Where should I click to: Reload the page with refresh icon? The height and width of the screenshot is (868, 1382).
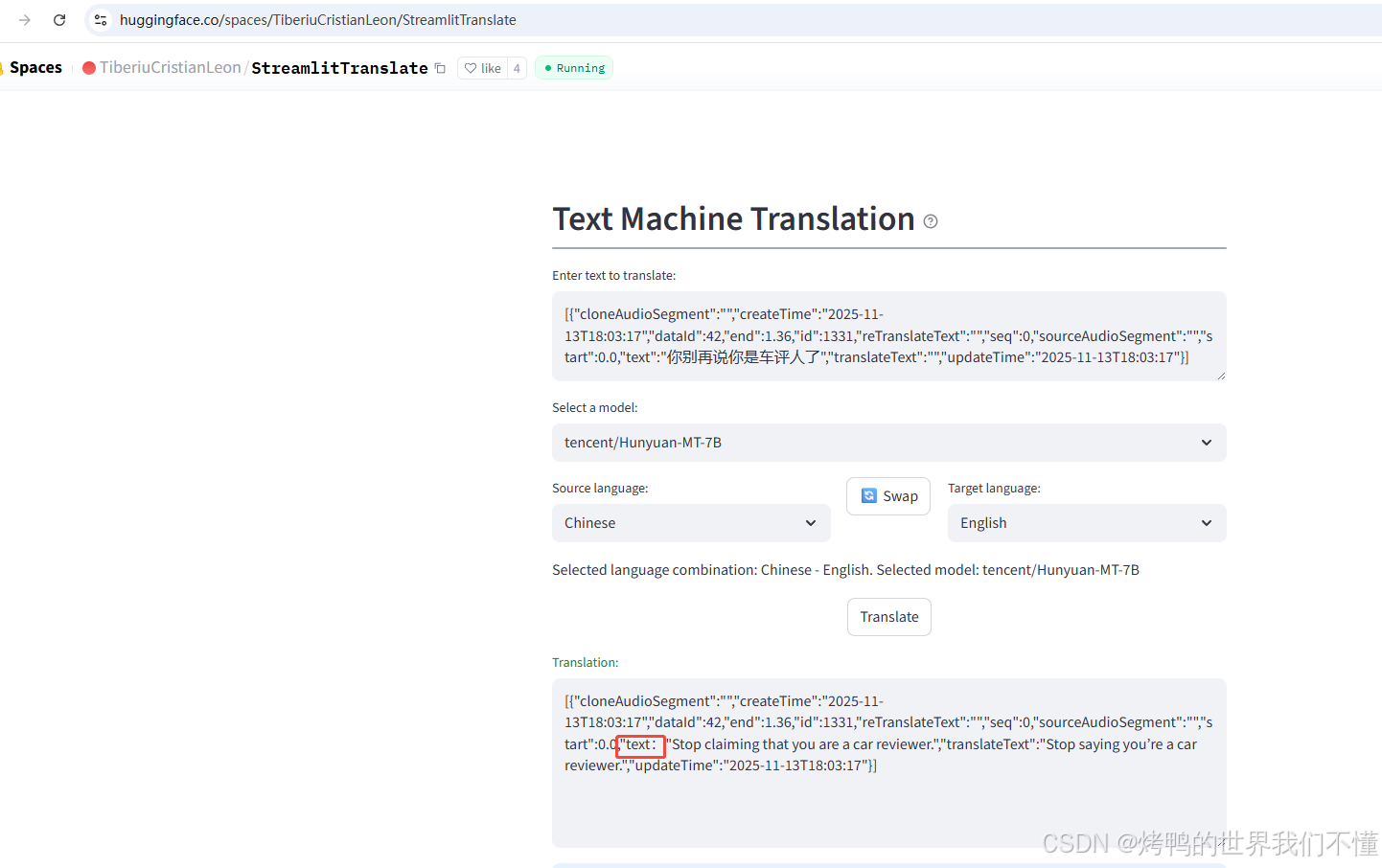pyautogui.click(x=59, y=20)
